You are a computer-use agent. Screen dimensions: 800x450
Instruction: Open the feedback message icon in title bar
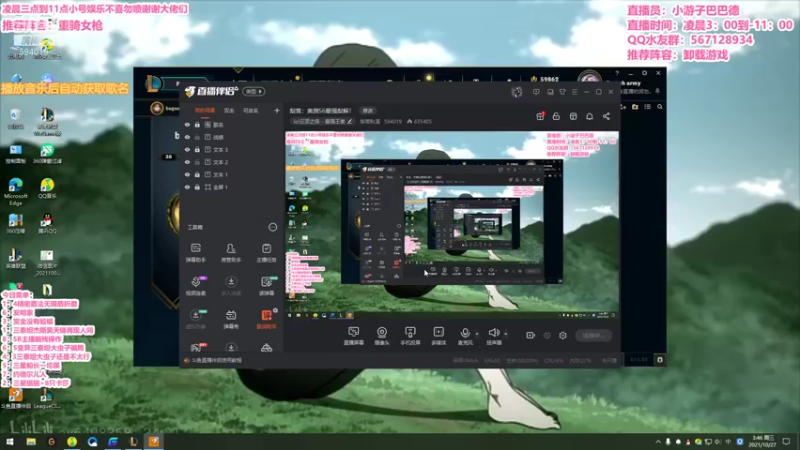(x=536, y=92)
